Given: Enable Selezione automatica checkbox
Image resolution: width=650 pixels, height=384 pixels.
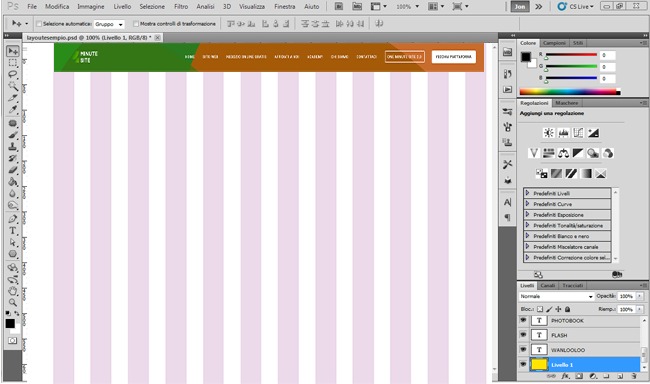Looking at the screenshot, I should click(x=39, y=24).
